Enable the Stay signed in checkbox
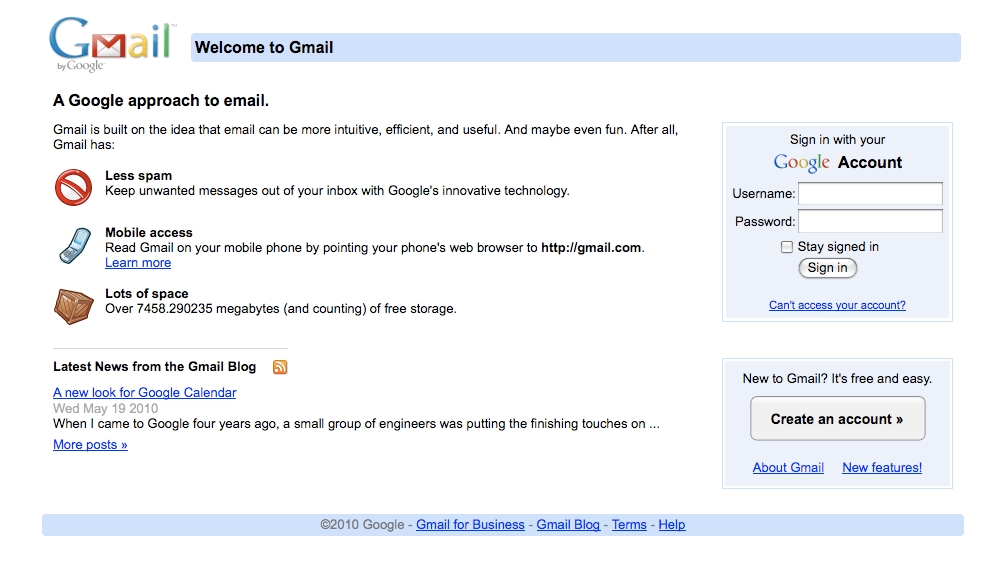995x574 pixels. [787, 247]
